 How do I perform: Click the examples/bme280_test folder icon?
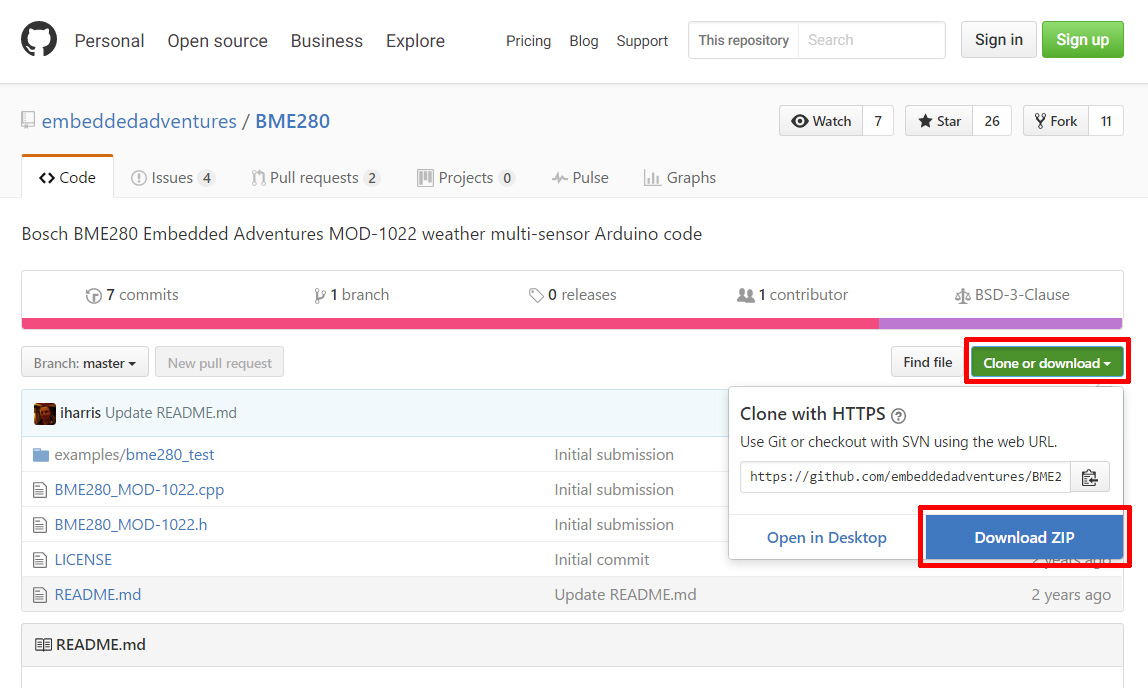click(41, 455)
